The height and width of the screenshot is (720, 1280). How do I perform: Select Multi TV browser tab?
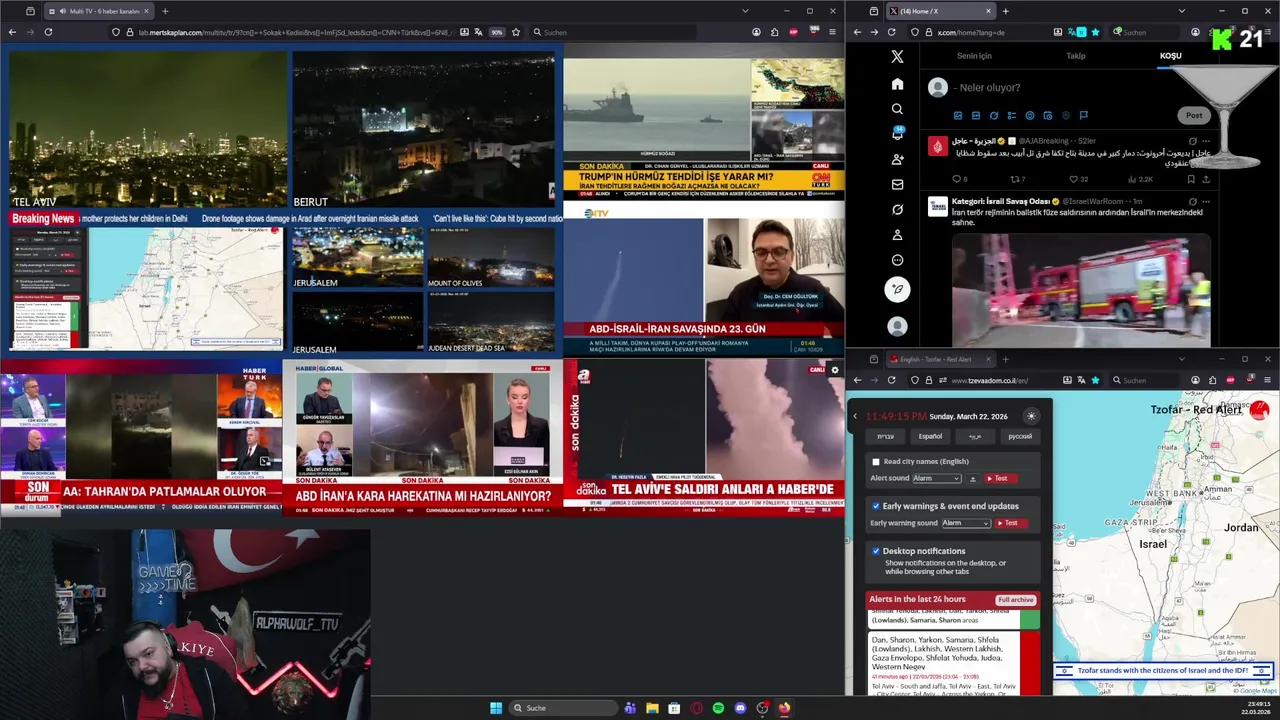pos(98,11)
